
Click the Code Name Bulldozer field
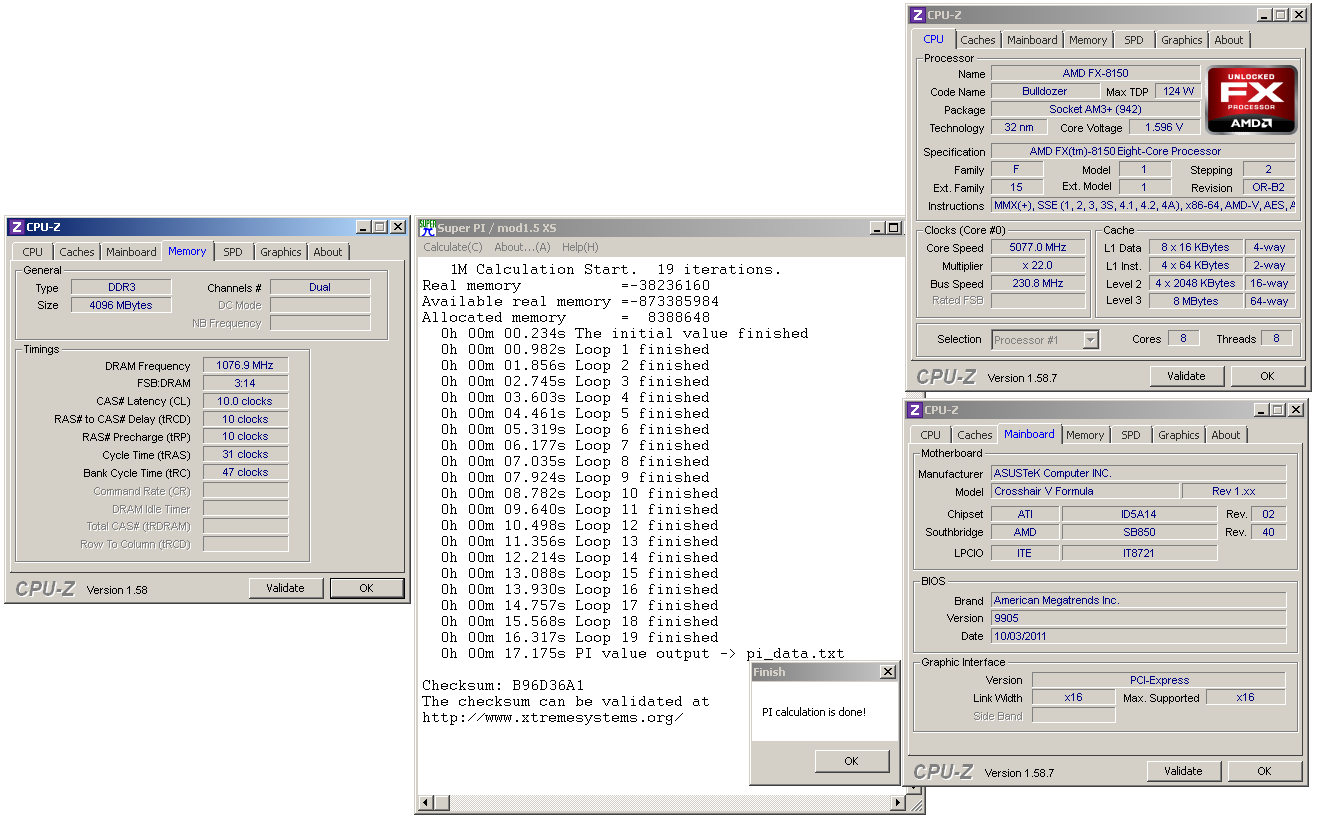(x=1044, y=91)
